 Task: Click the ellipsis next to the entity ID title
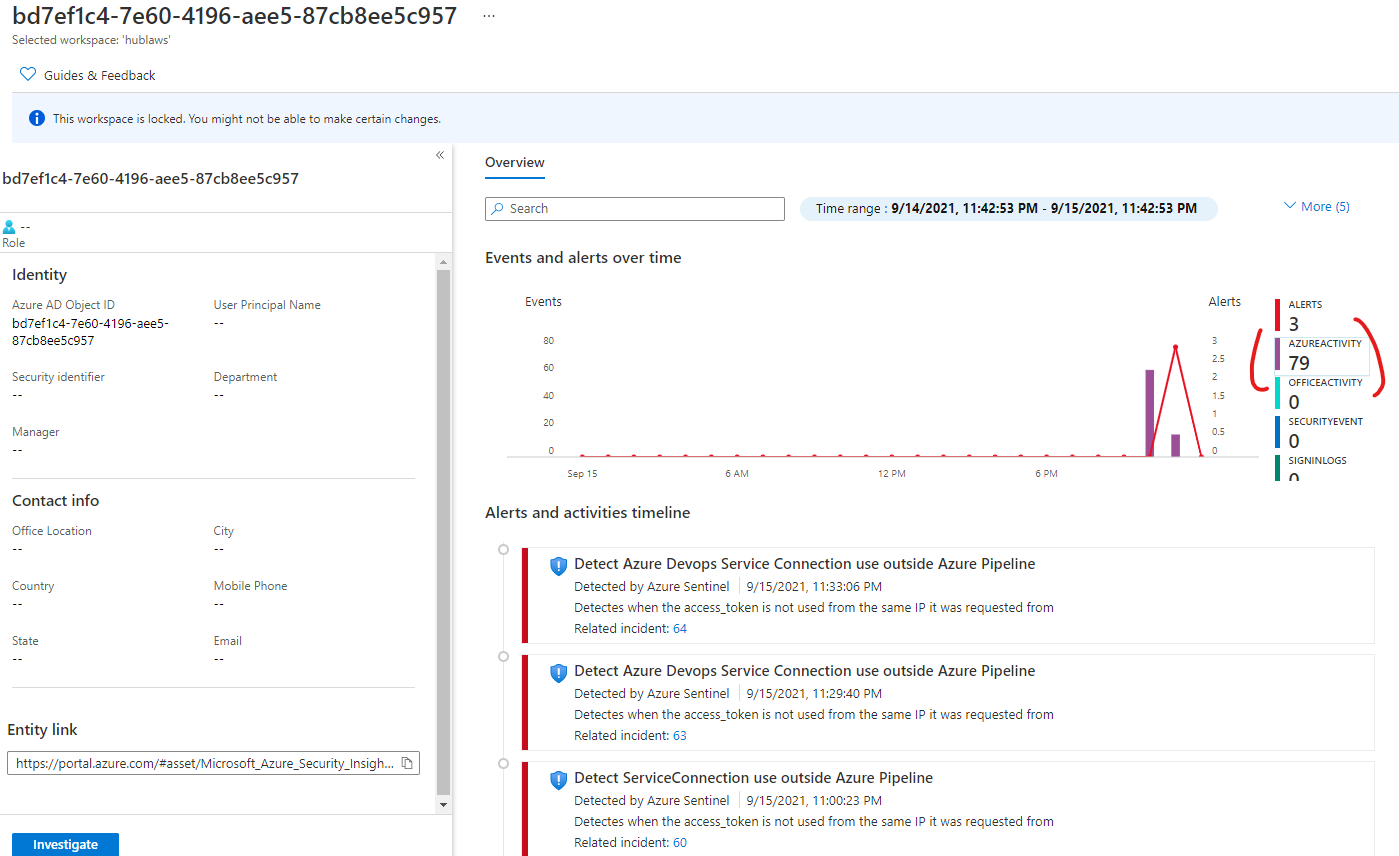coord(488,15)
